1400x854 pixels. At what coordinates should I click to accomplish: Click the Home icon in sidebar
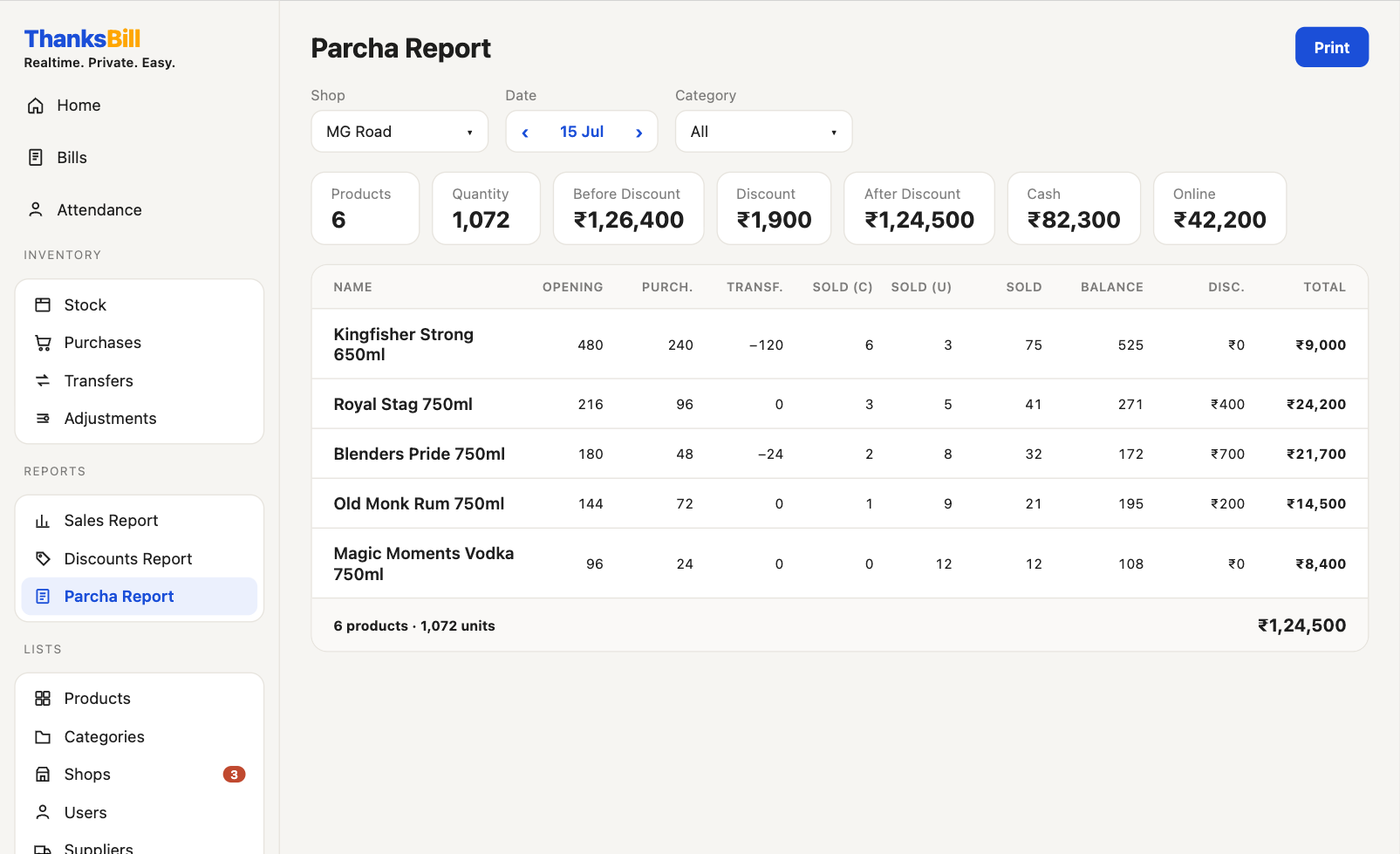tap(36, 106)
